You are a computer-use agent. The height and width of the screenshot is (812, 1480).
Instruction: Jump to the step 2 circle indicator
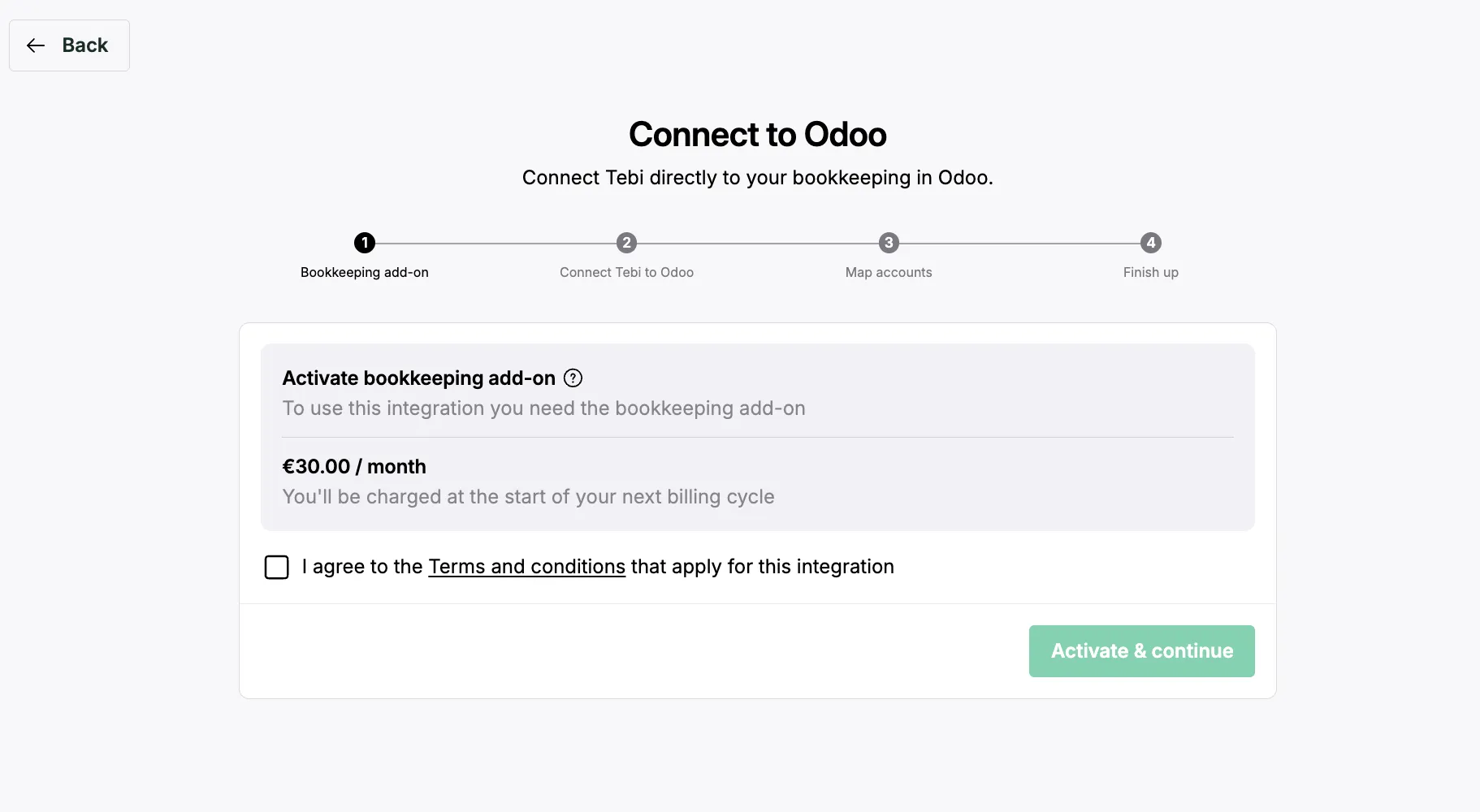pos(626,243)
